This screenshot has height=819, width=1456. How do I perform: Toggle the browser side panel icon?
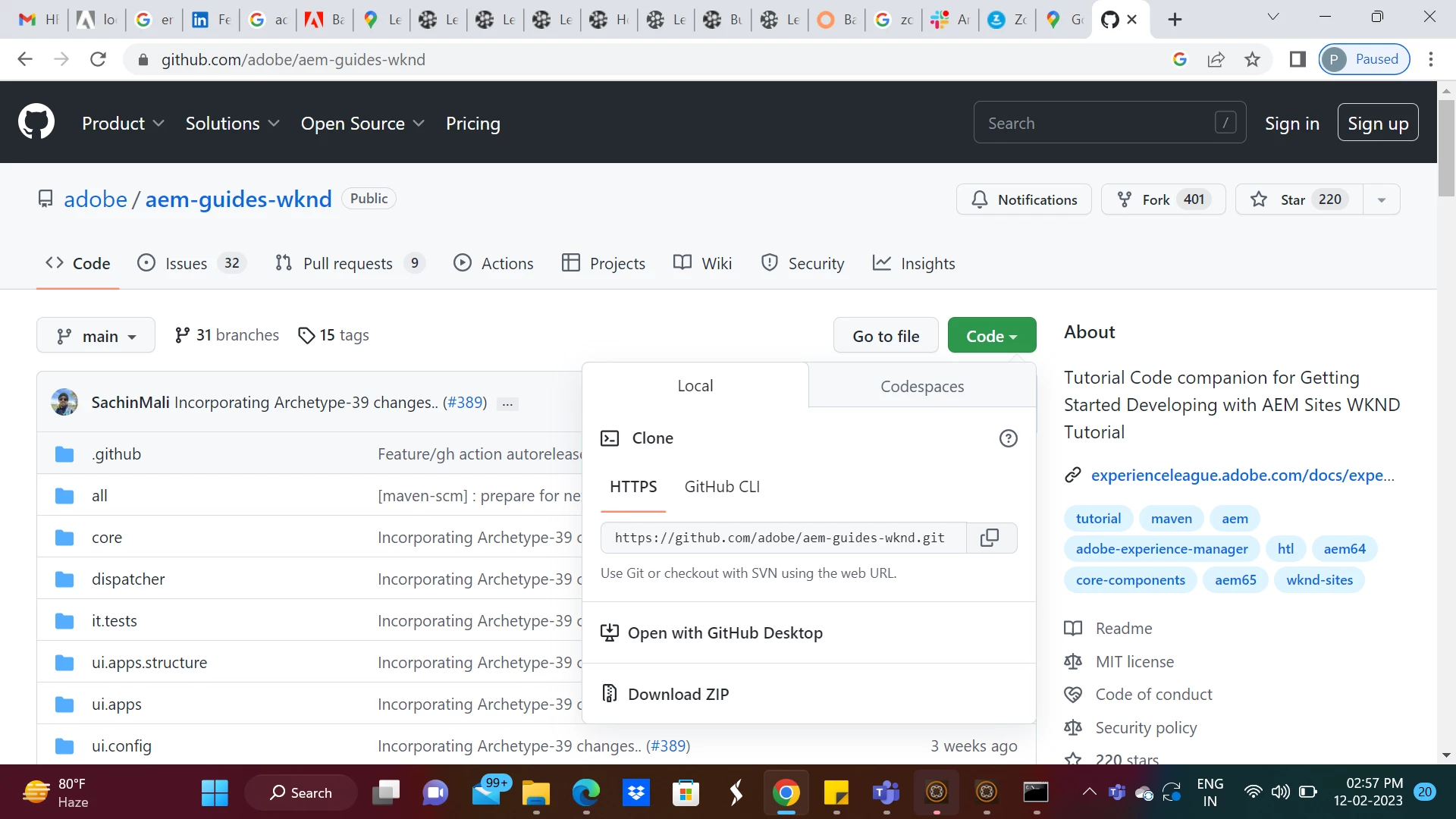pos(1297,59)
